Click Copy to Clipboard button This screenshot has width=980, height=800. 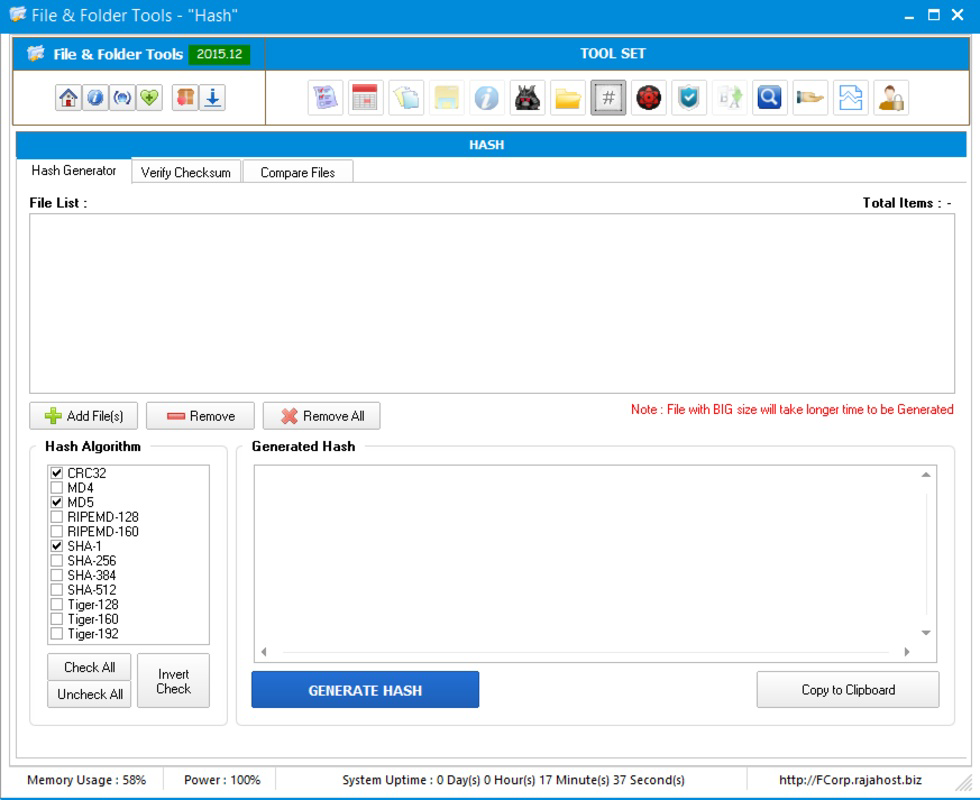pyautogui.click(x=848, y=690)
